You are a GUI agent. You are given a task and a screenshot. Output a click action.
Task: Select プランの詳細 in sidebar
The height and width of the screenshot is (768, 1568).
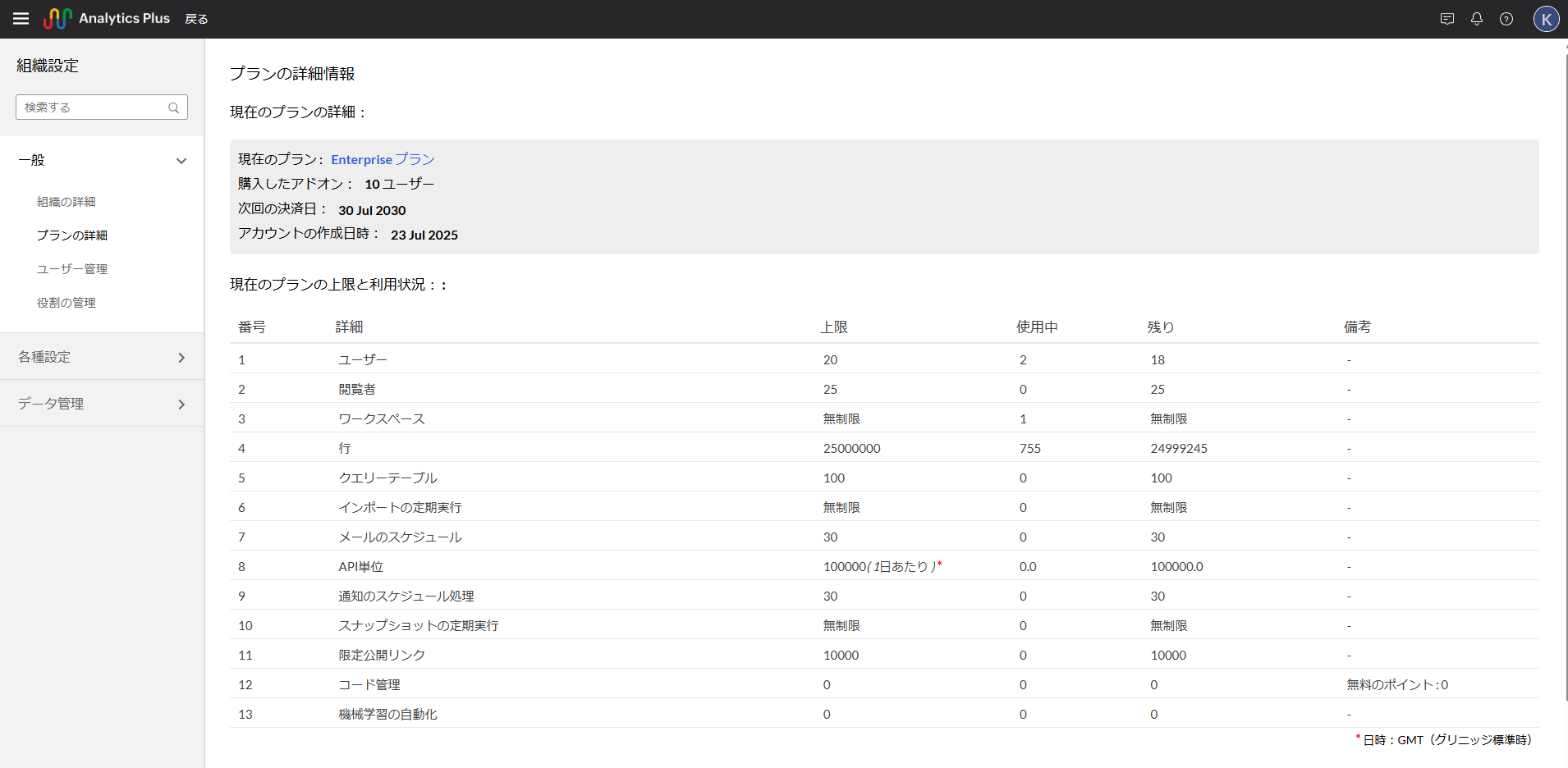72,235
